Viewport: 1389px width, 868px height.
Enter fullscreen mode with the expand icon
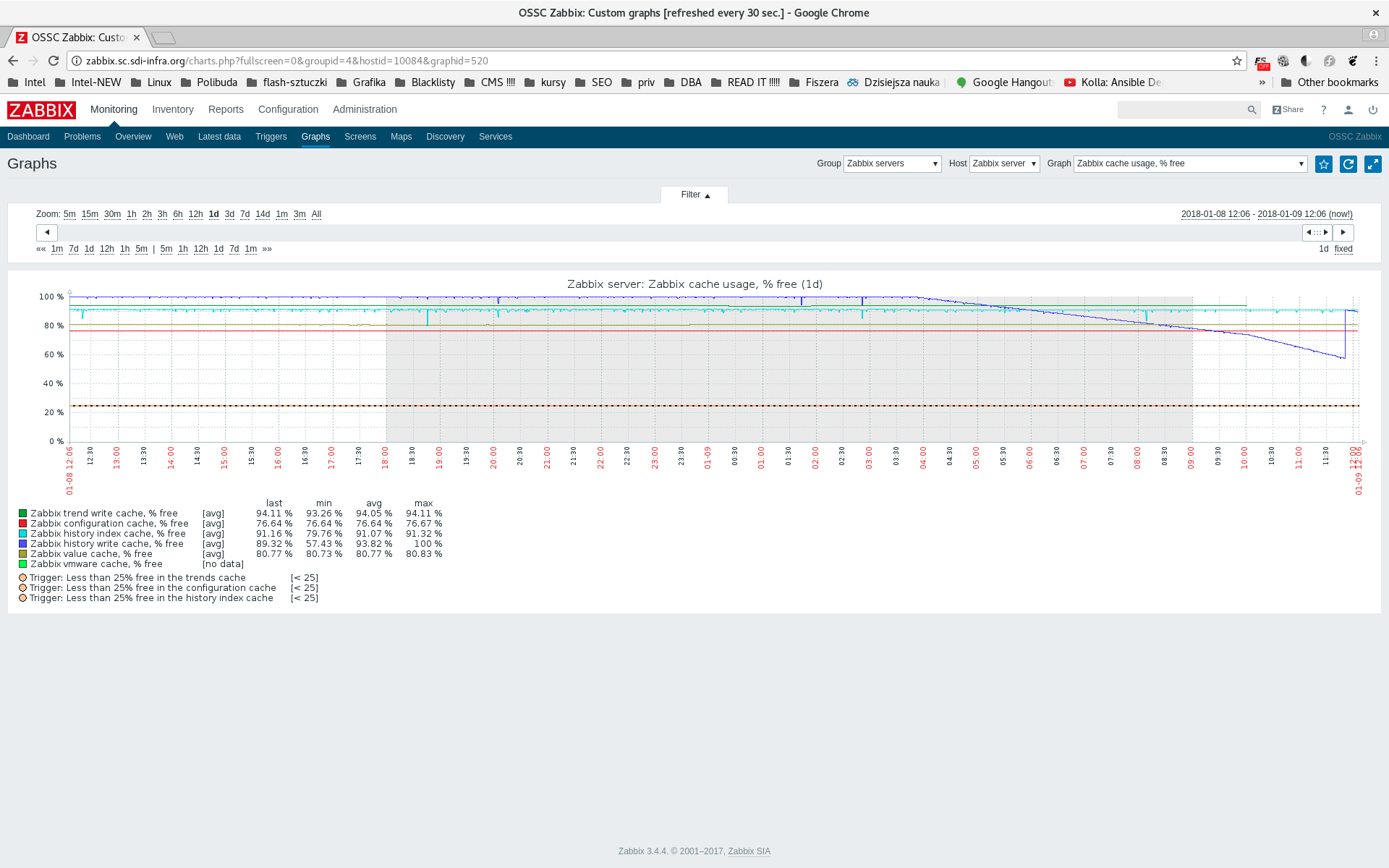coord(1373,164)
